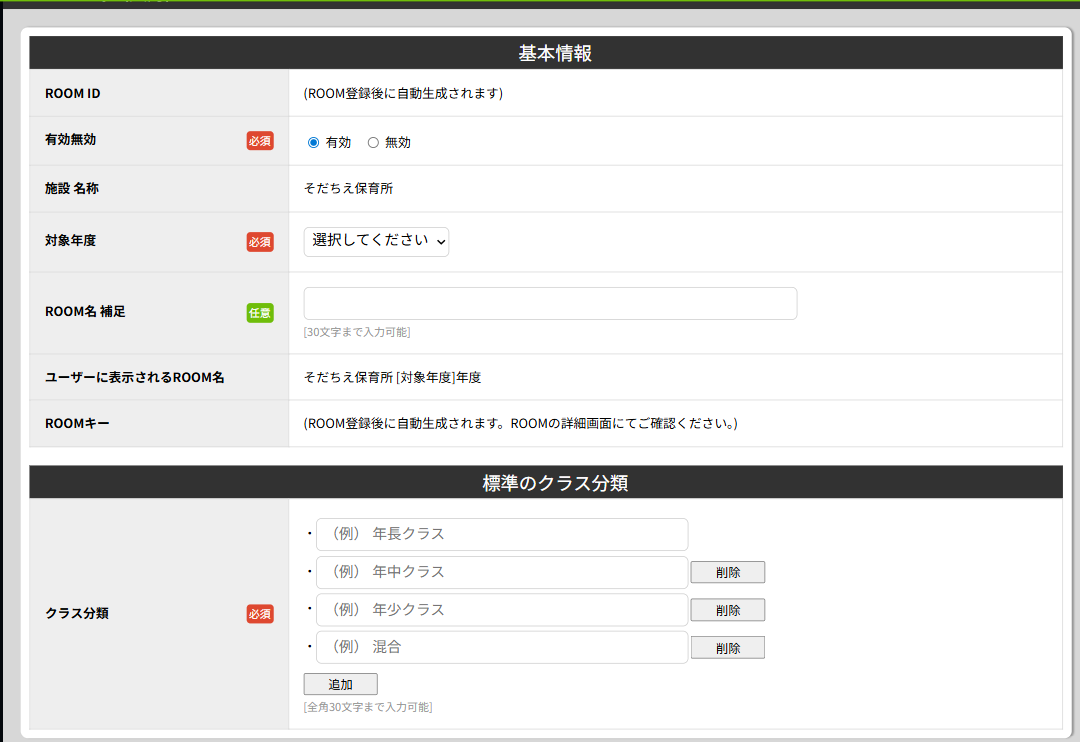Click the 必須 badge next to クラス分類

(x=260, y=614)
